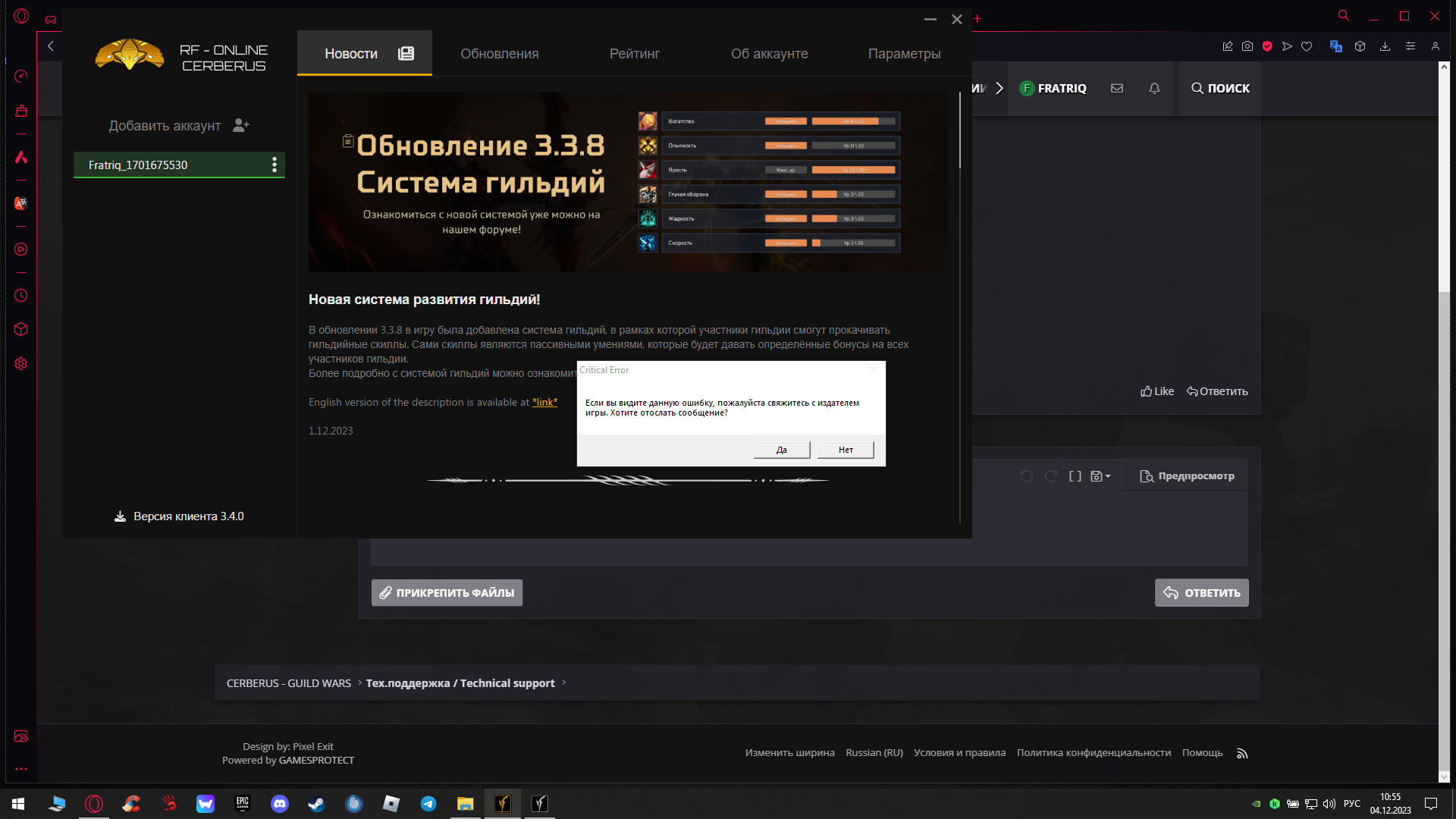This screenshot has height=819, width=1456.
Task: Minimize the RF Online launcher window
Action: pyautogui.click(x=930, y=19)
